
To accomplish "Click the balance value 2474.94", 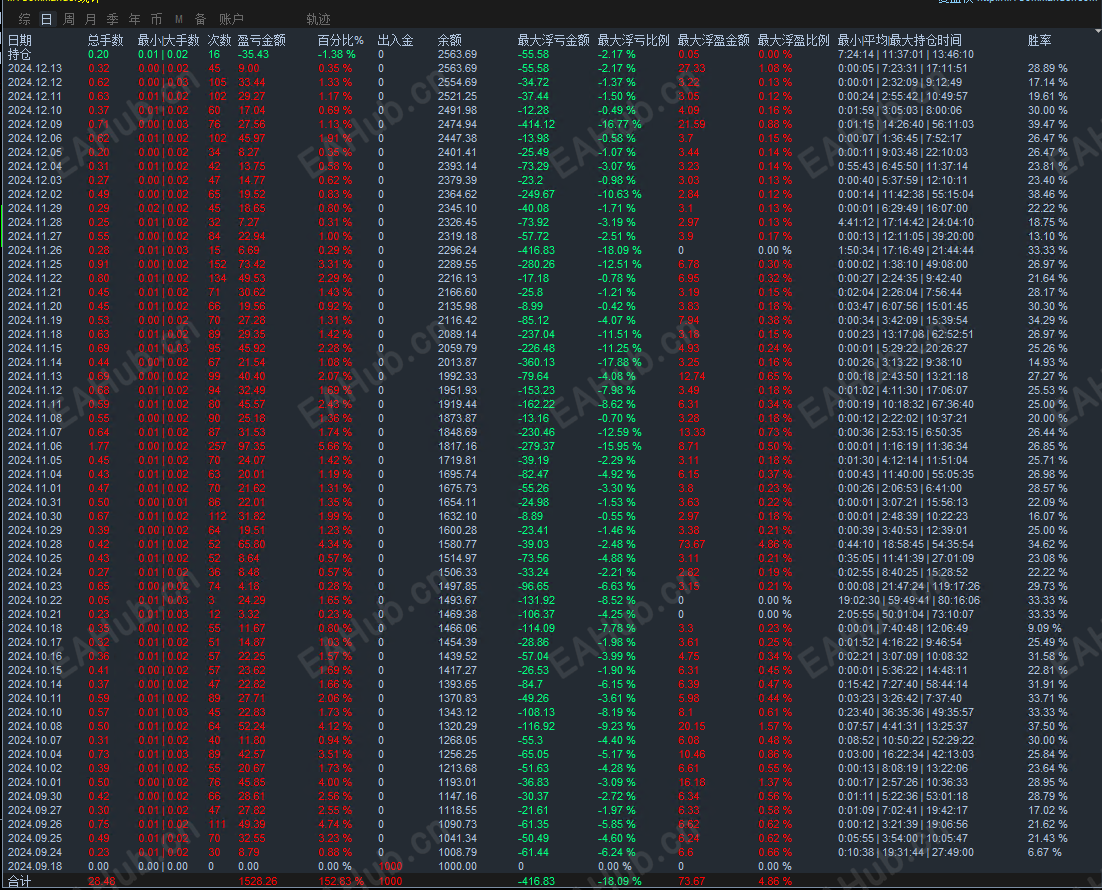I will [457, 124].
